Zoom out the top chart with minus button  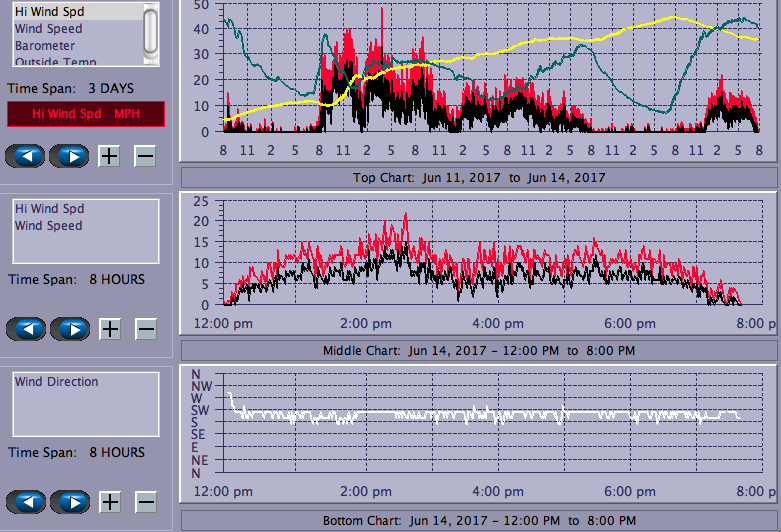145,156
